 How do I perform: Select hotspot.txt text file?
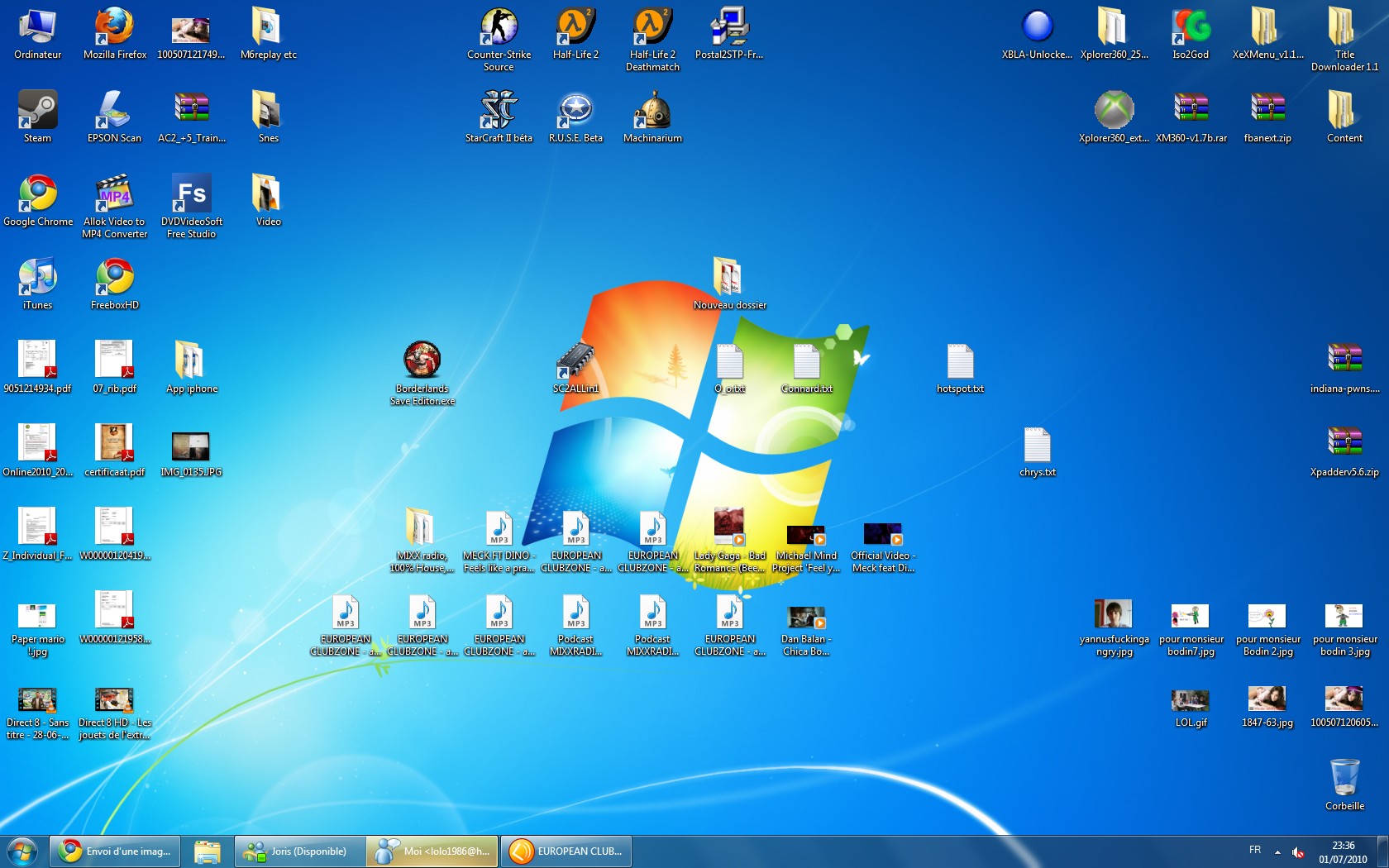960,368
